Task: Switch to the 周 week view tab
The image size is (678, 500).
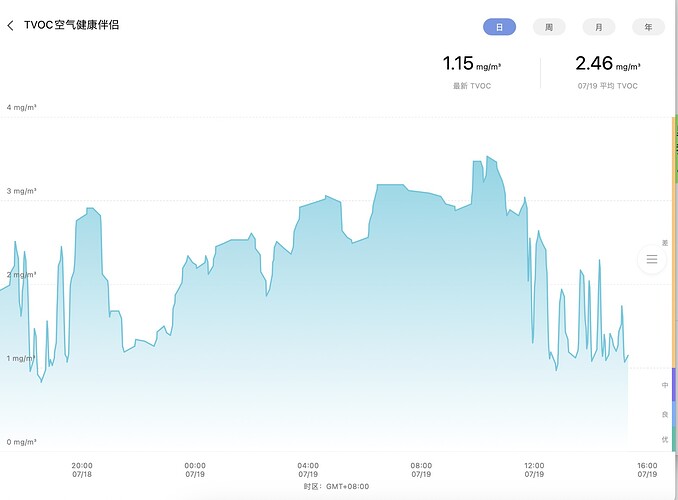Action: (x=549, y=27)
